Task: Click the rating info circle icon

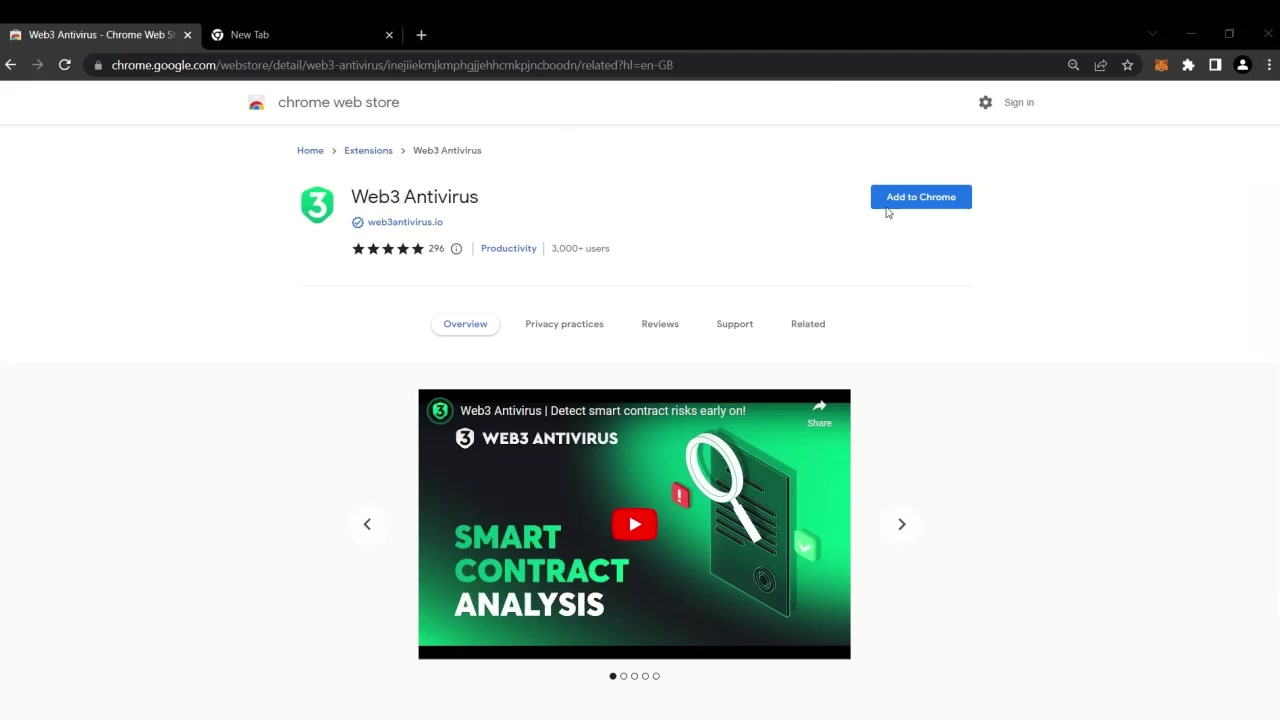Action: point(456,248)
